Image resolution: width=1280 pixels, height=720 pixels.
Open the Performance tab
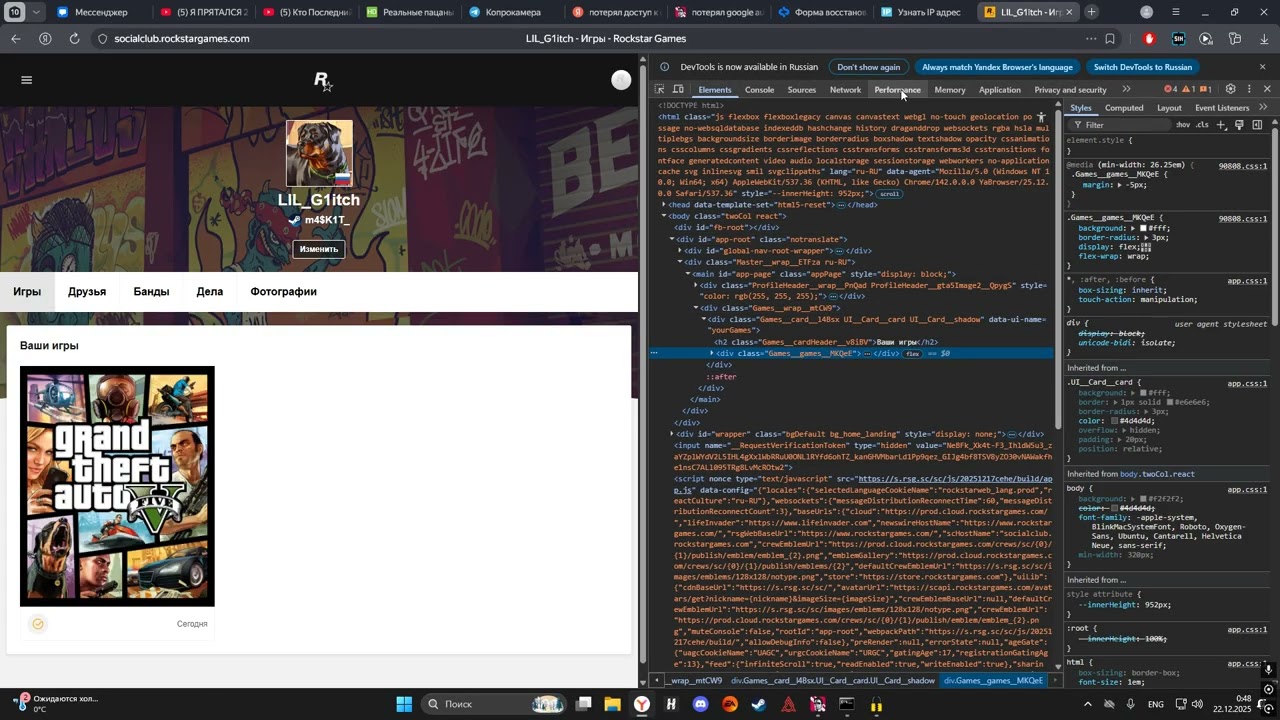pyautogui.click(x=897, y=90)
